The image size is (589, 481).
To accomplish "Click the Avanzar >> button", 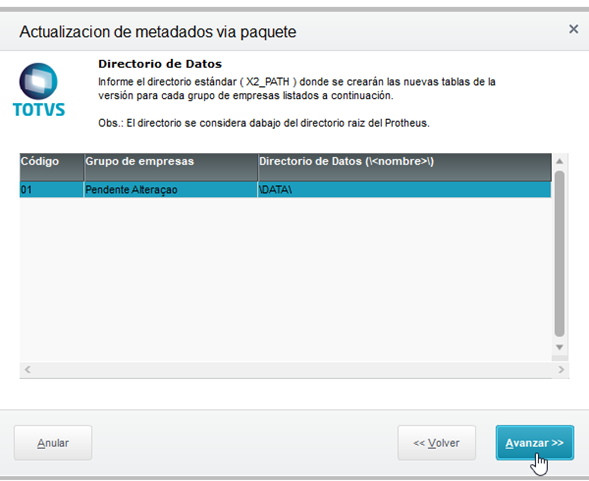I will (535, 443).
